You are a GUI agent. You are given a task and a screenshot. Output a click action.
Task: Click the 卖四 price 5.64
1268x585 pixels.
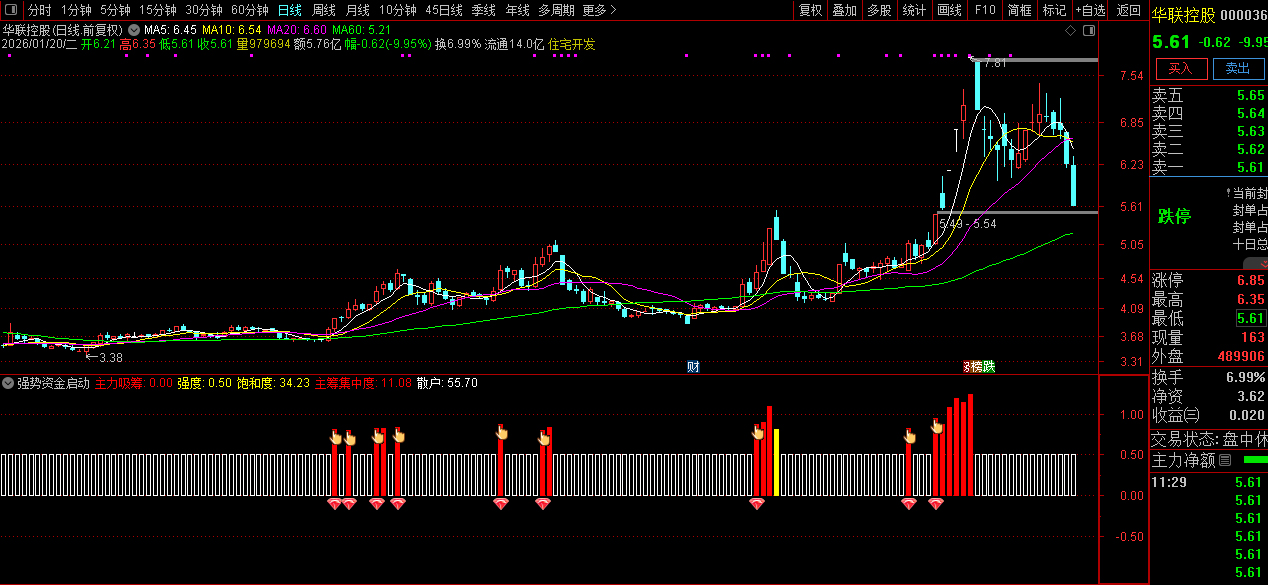click(1250, 113)
